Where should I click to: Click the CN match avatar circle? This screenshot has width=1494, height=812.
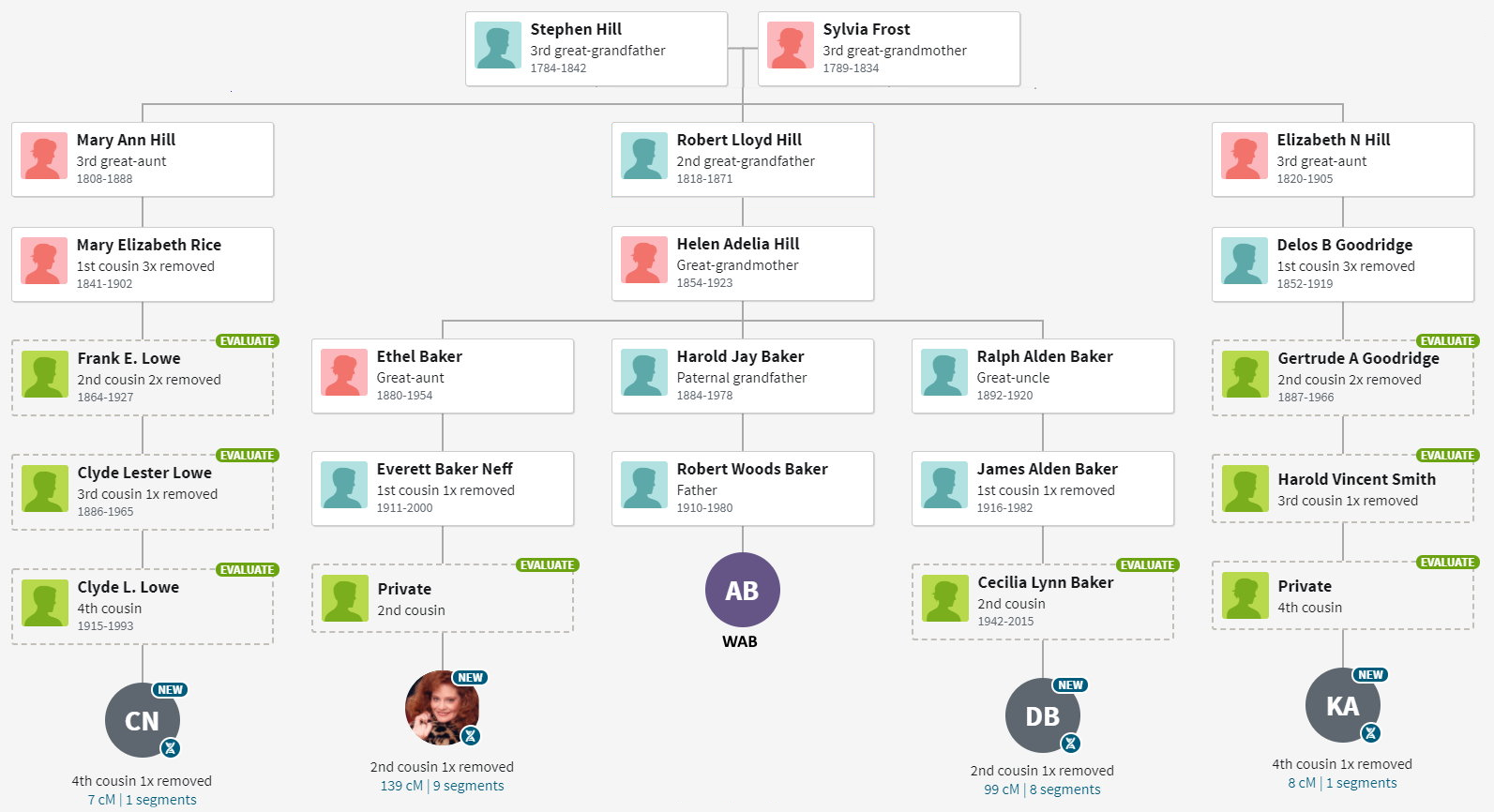143,720
